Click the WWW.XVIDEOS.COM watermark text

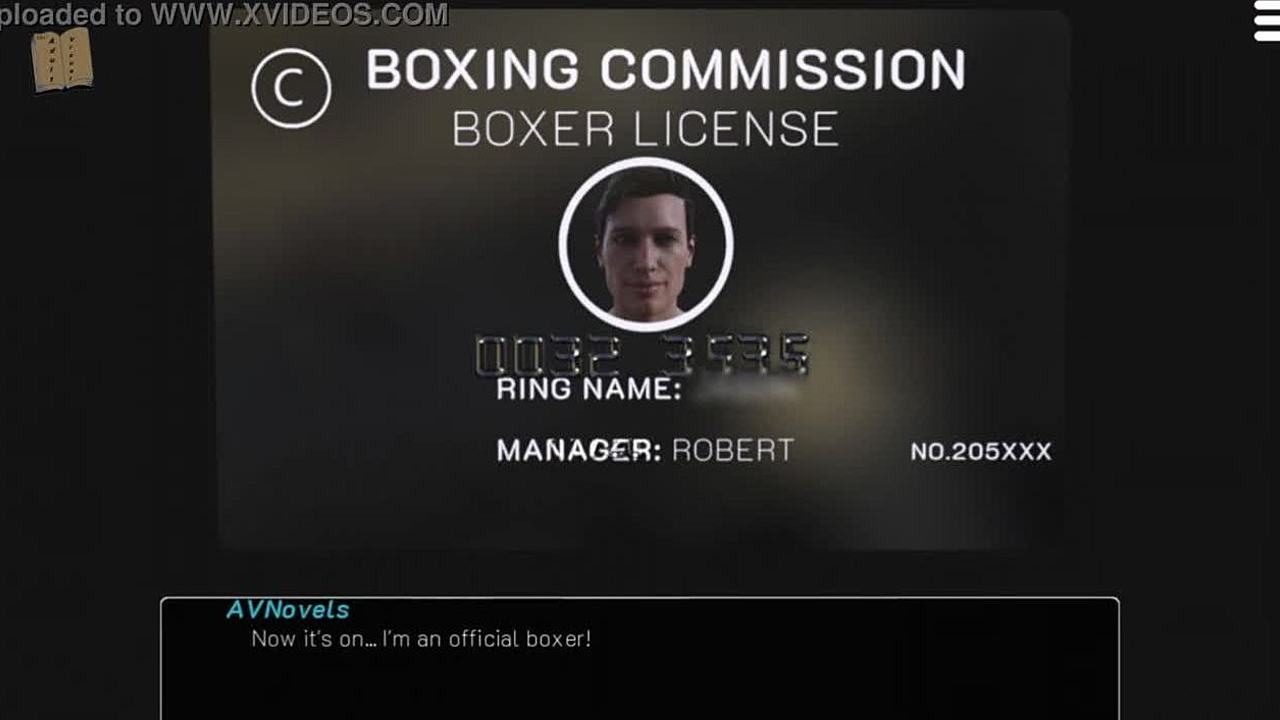tap(299, 14)
